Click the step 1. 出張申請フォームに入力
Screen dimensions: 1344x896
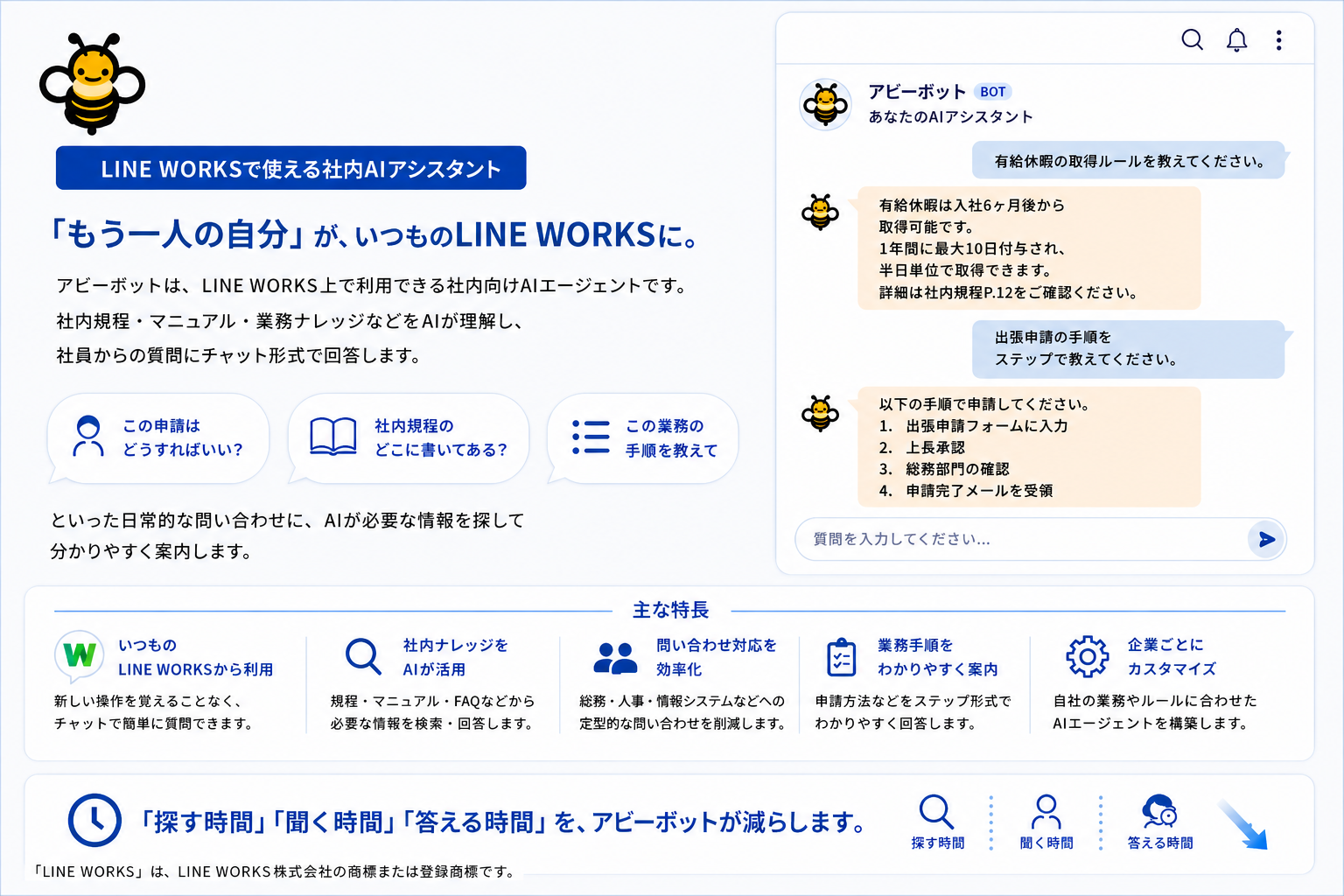973,426
